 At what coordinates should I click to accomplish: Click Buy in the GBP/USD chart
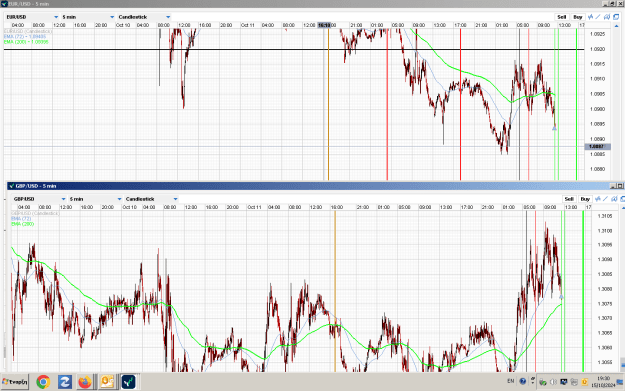click(x=585, y=199)
